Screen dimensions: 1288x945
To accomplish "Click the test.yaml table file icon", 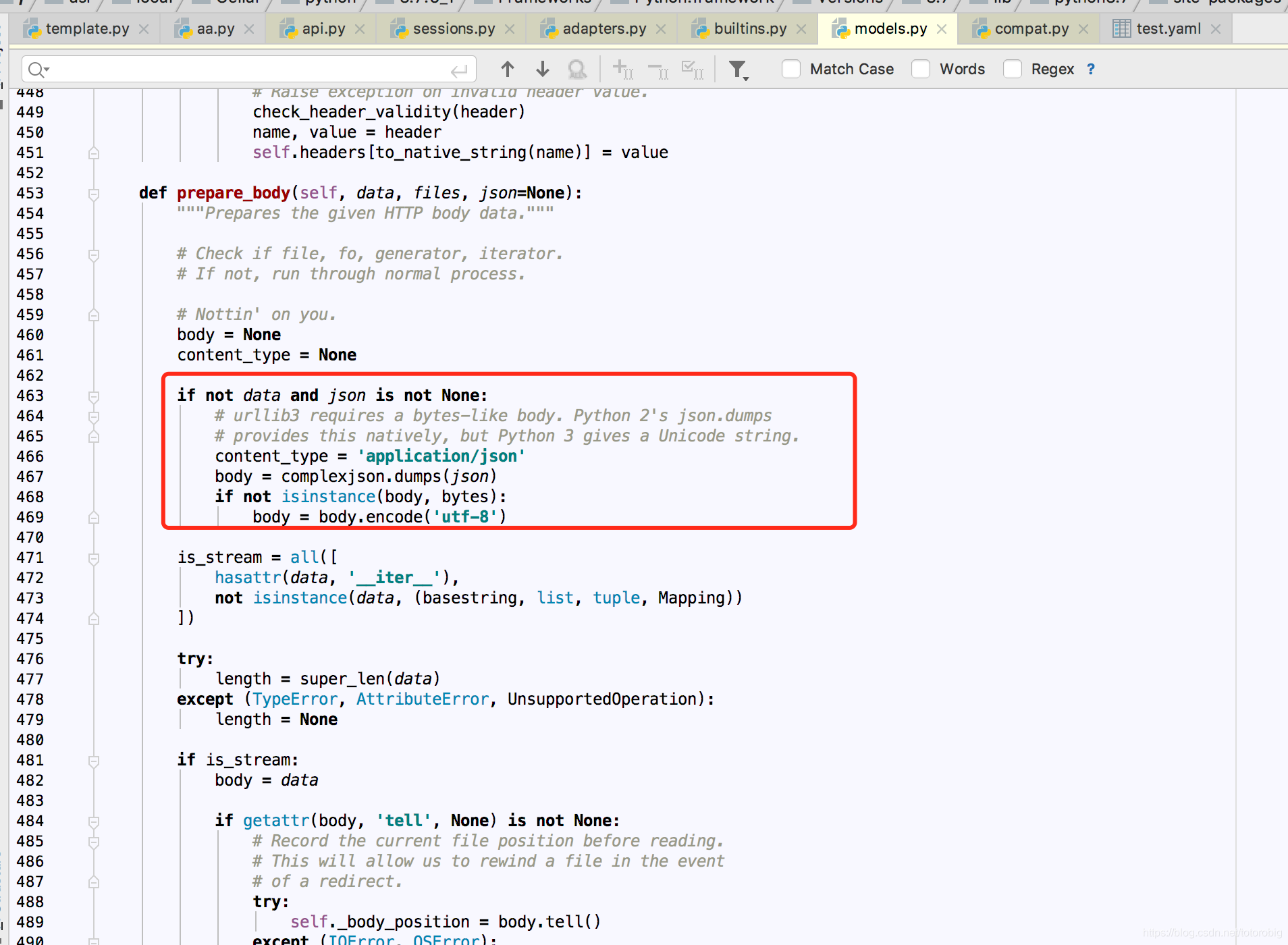I will tap(1121, 29).
